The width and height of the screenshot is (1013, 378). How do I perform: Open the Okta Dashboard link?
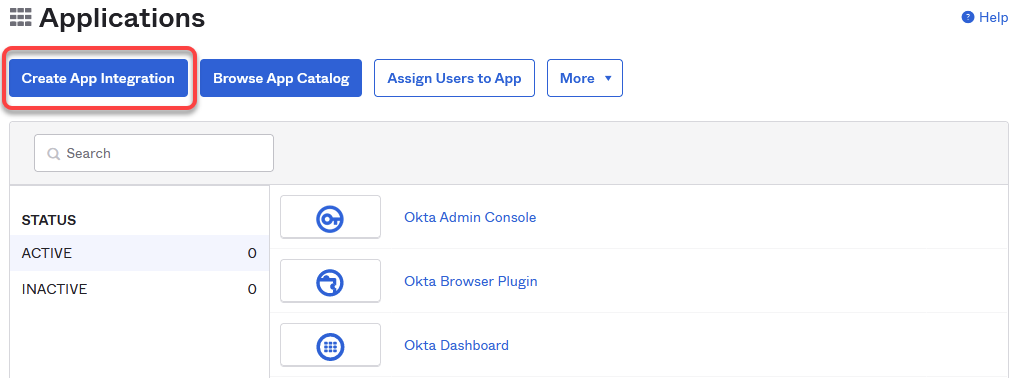click(x=456, y=345)
